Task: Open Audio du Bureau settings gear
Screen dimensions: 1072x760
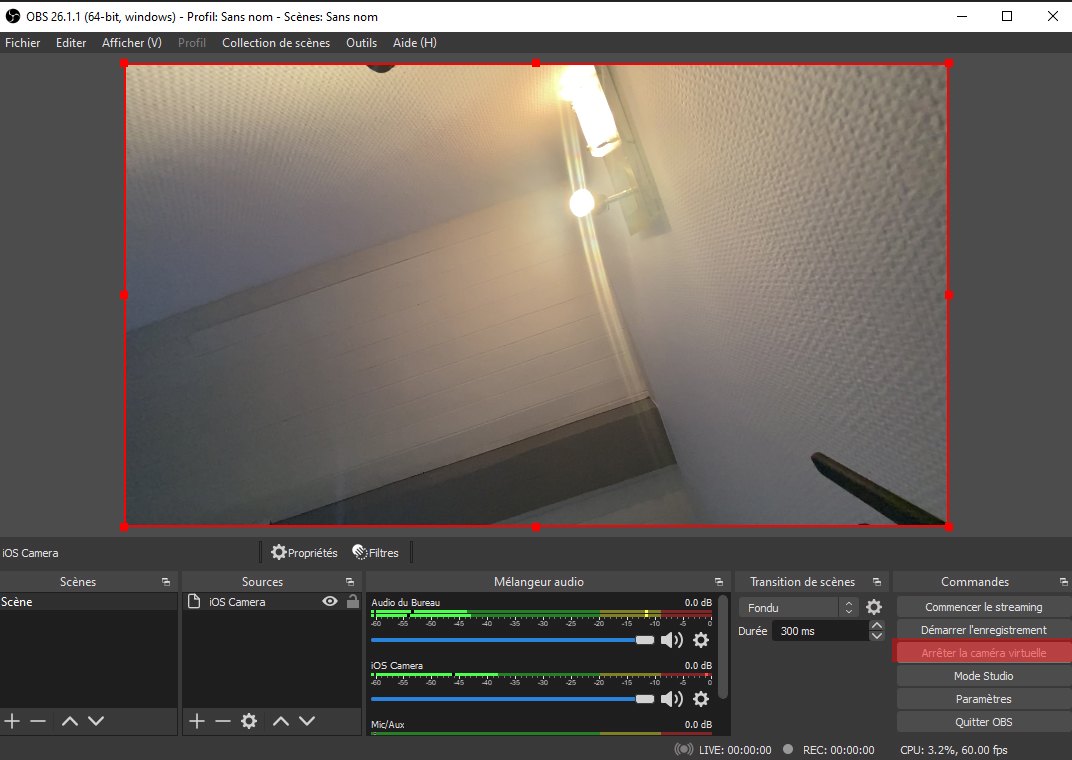Action: (x=701, y=640)
